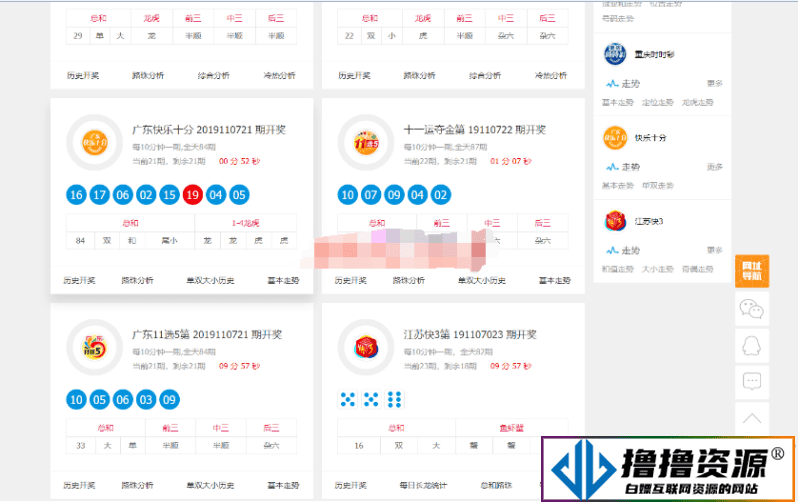
Task: Click the red 19 ball in 广东快乐十分
Action: [192, 195]
